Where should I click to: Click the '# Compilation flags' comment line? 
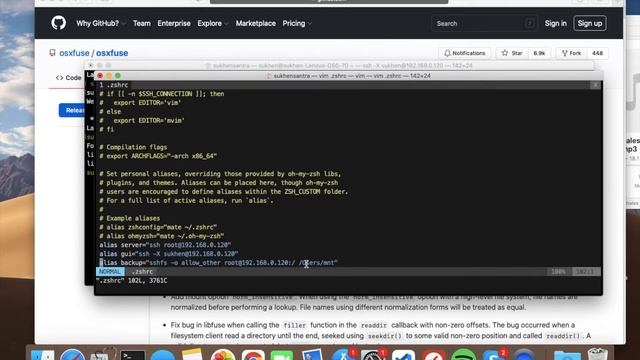[x=133, y=147]
